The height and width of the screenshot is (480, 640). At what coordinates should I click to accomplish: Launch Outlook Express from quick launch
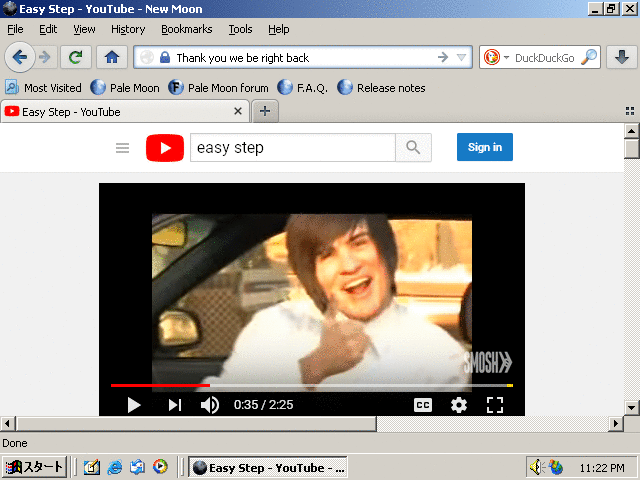[x=138, y=467]
